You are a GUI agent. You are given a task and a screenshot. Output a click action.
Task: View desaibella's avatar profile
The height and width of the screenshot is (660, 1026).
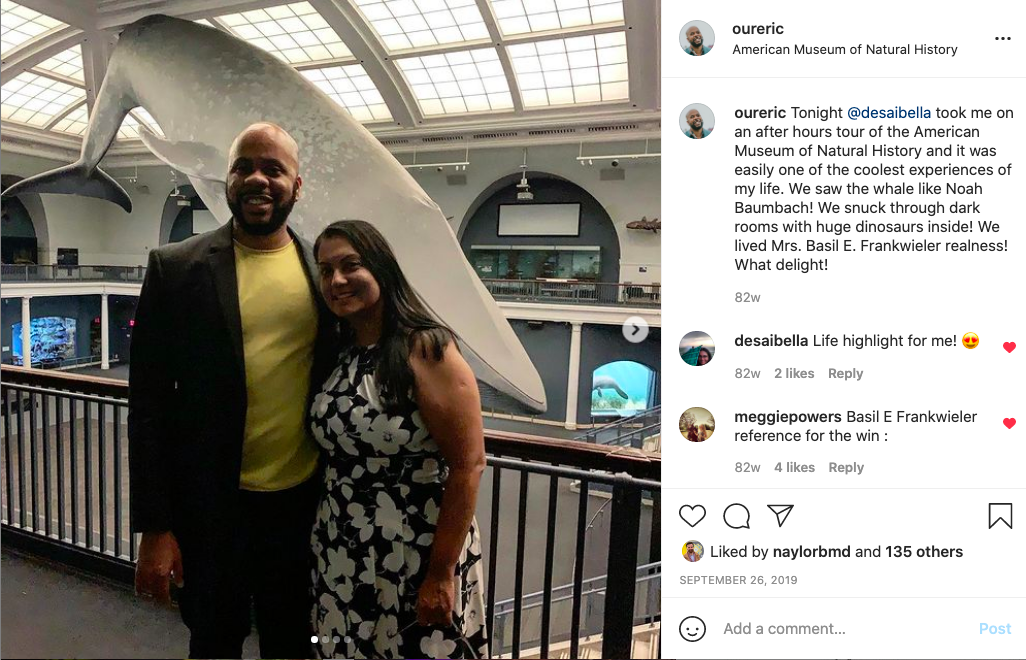point(697,348)
